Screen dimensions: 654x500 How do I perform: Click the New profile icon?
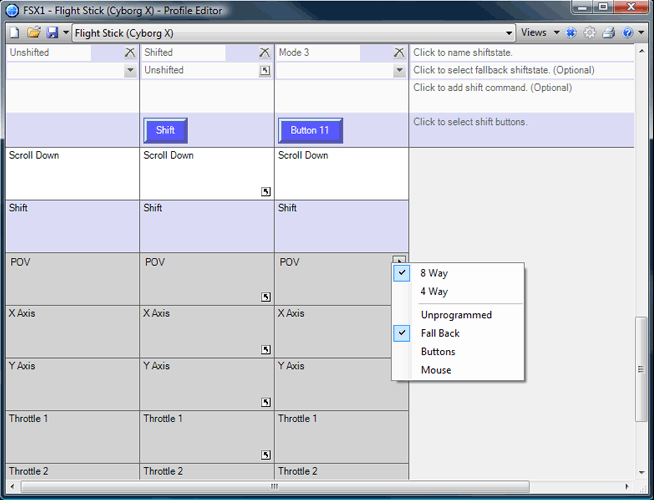15,33
